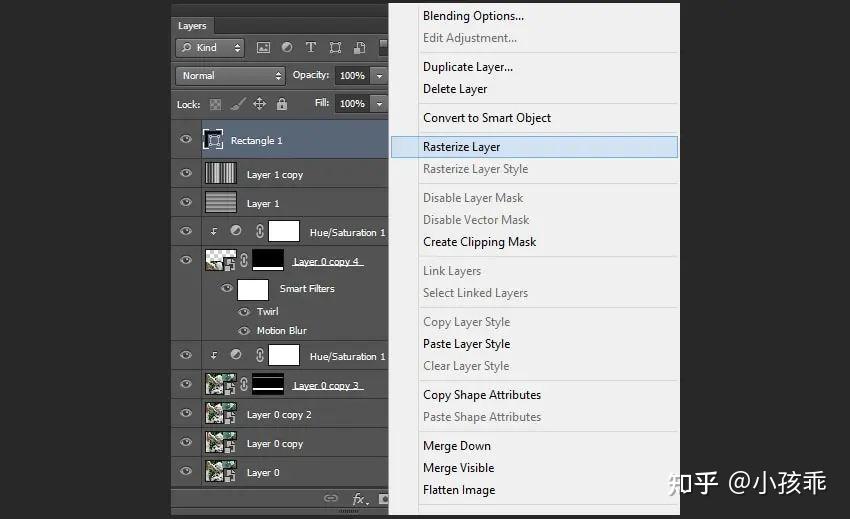Disable the Motion Blur filter eye
The image size is (850, 519).
(x=244, y=331)
